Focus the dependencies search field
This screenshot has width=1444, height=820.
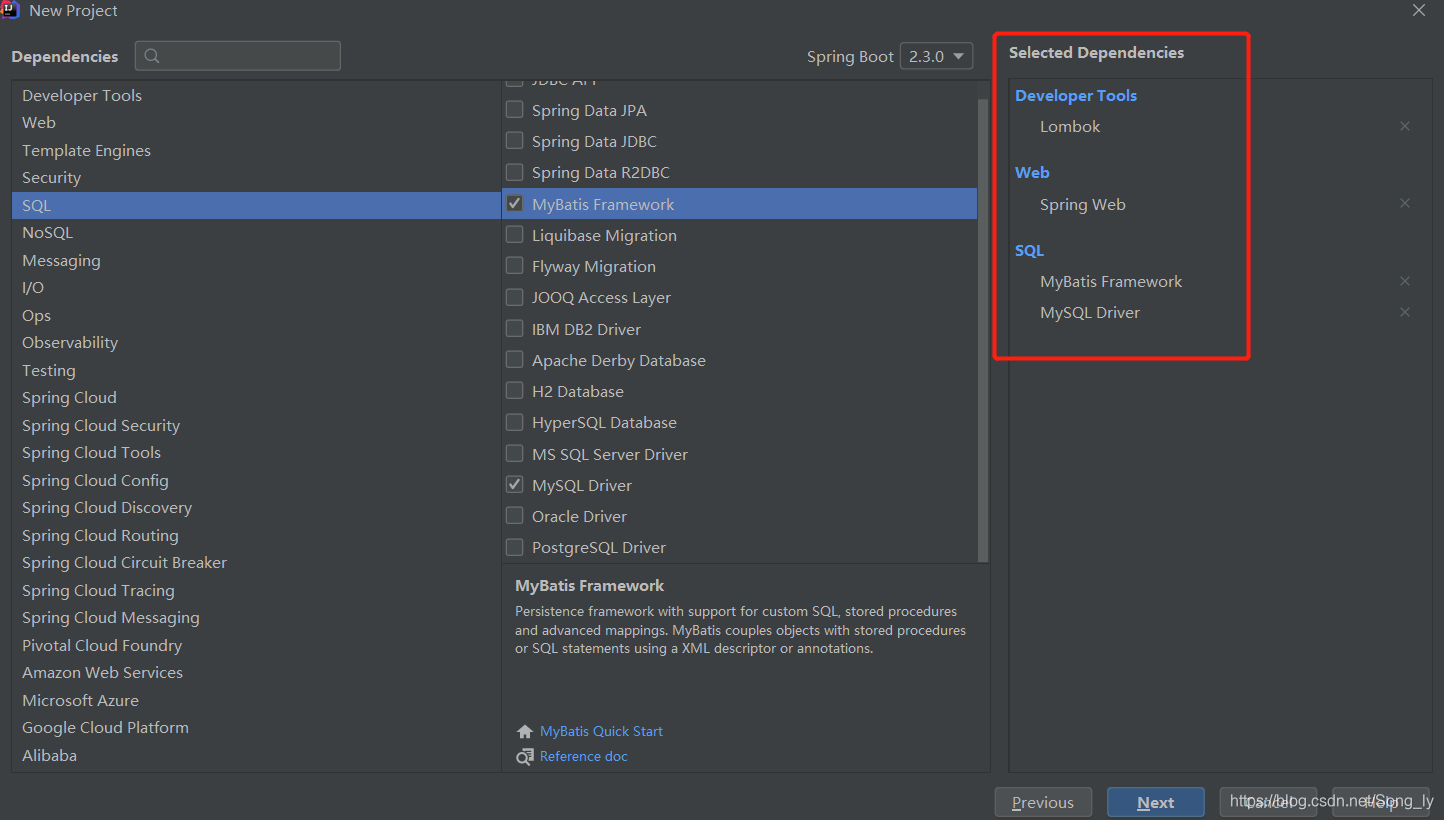point(238,56)
